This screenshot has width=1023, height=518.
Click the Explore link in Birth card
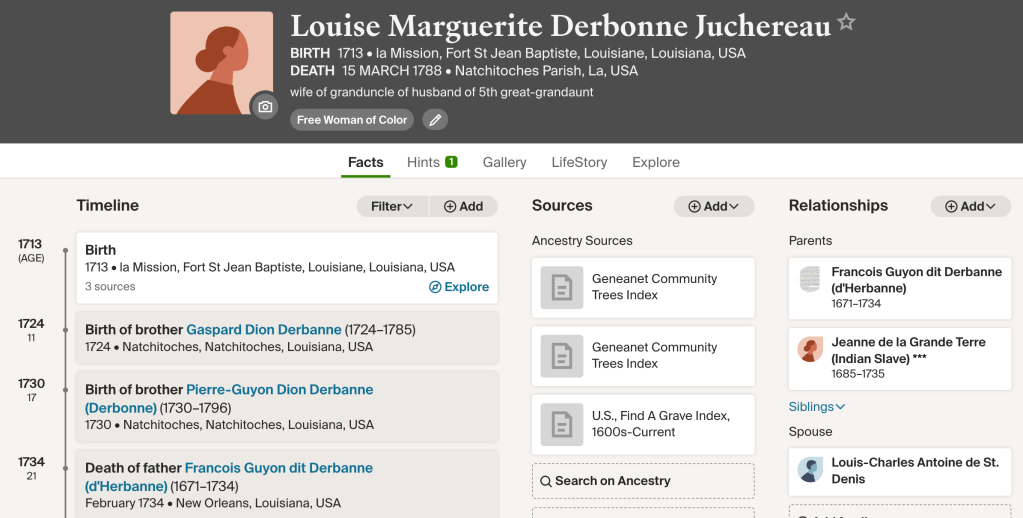pyautogui.click(x=459, y=287)
